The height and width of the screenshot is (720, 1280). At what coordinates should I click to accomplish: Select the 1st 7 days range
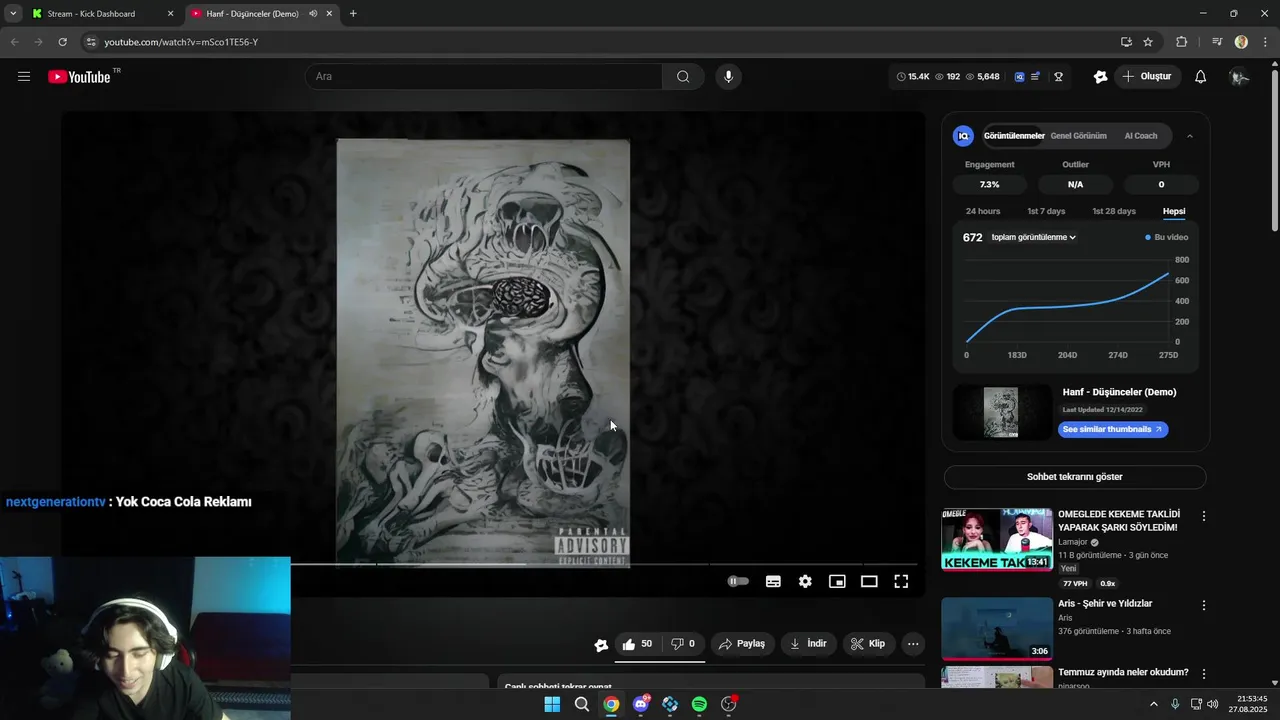(x=1046, y=211)
